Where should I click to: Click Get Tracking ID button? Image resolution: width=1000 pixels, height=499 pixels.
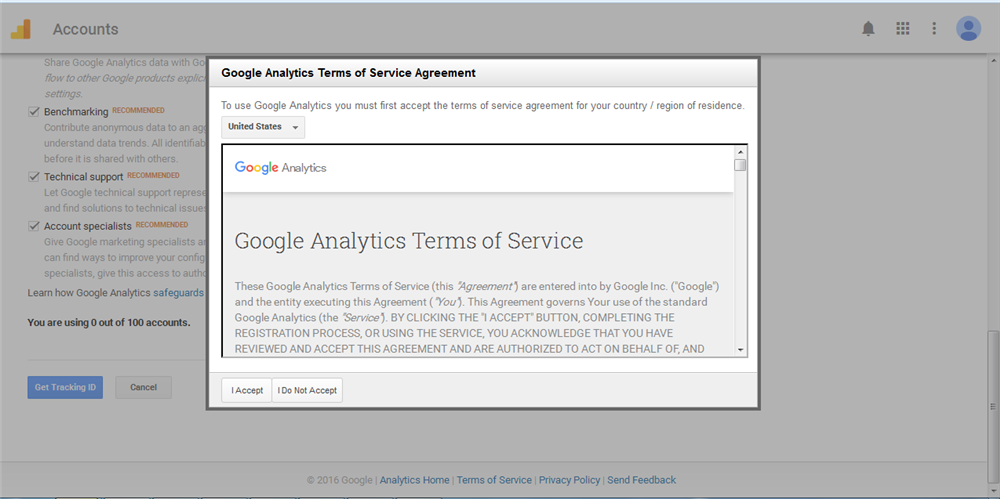click(65, 387)
